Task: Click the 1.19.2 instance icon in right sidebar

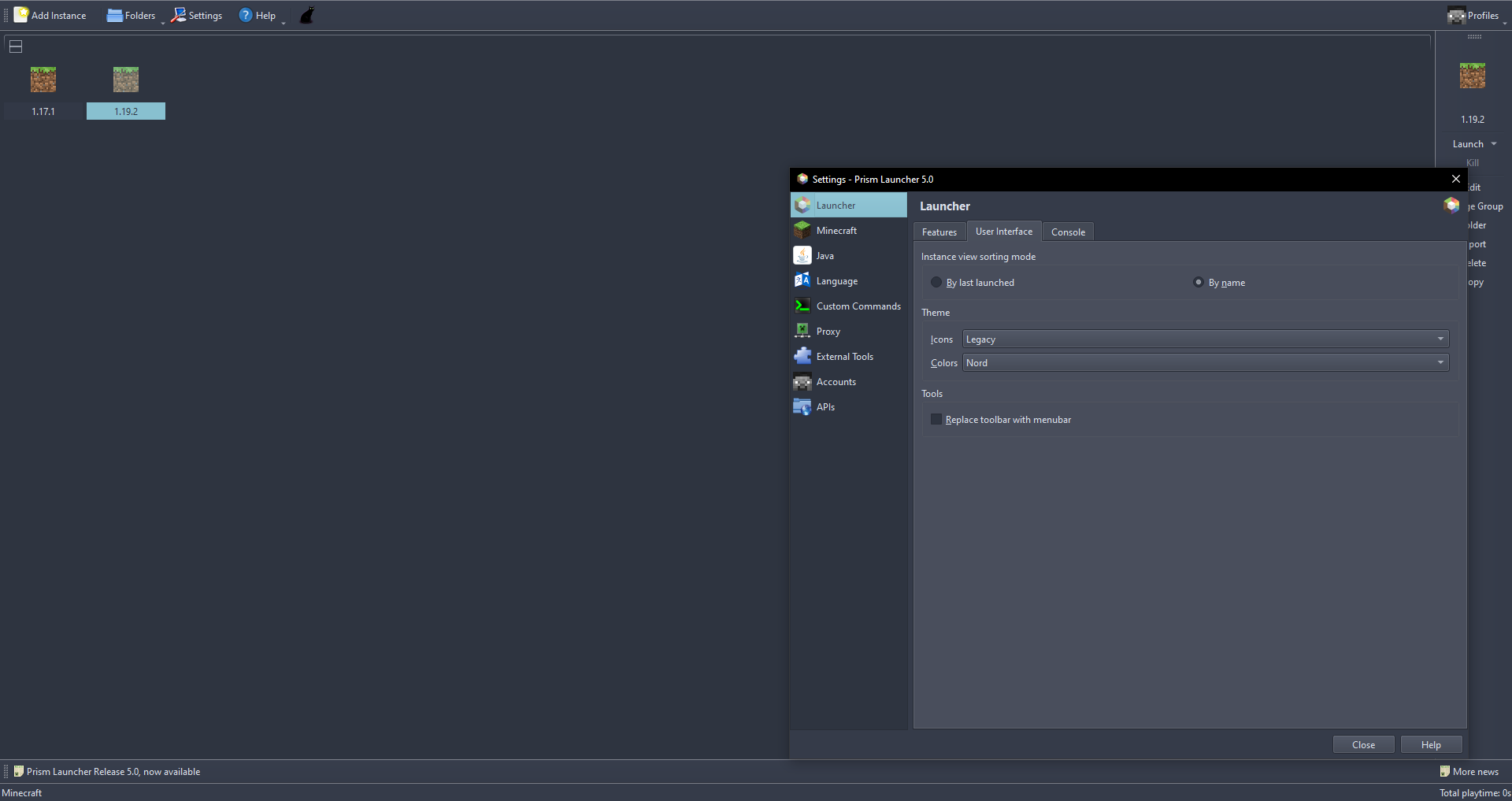Action: (x=1473, y=76)
